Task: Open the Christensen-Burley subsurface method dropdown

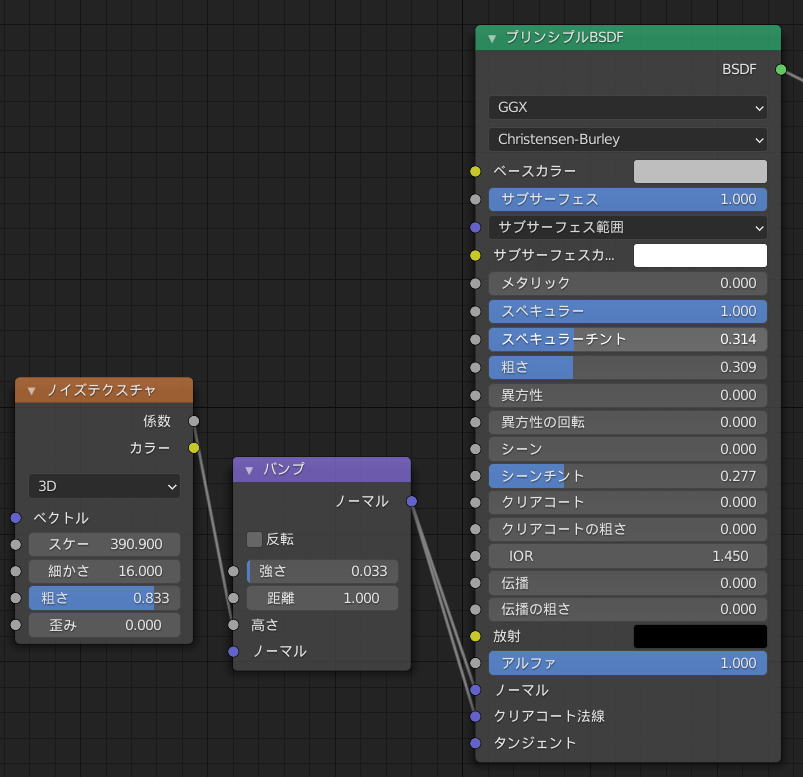Action: tap(628, 139)
